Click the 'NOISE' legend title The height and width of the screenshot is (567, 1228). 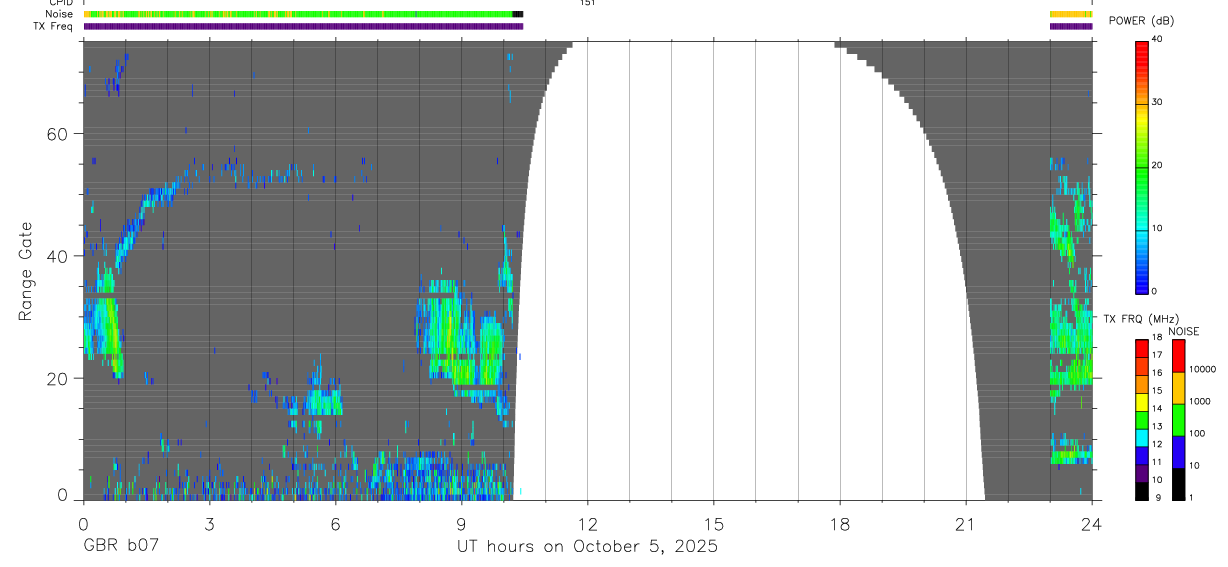coord(1183,331)
